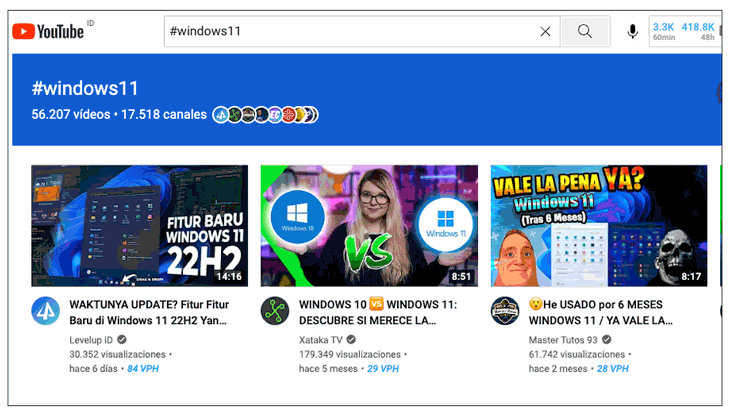Play the Vale La Pena Ya thumbnail
This screenshot has height=416, width=730.
599,226
